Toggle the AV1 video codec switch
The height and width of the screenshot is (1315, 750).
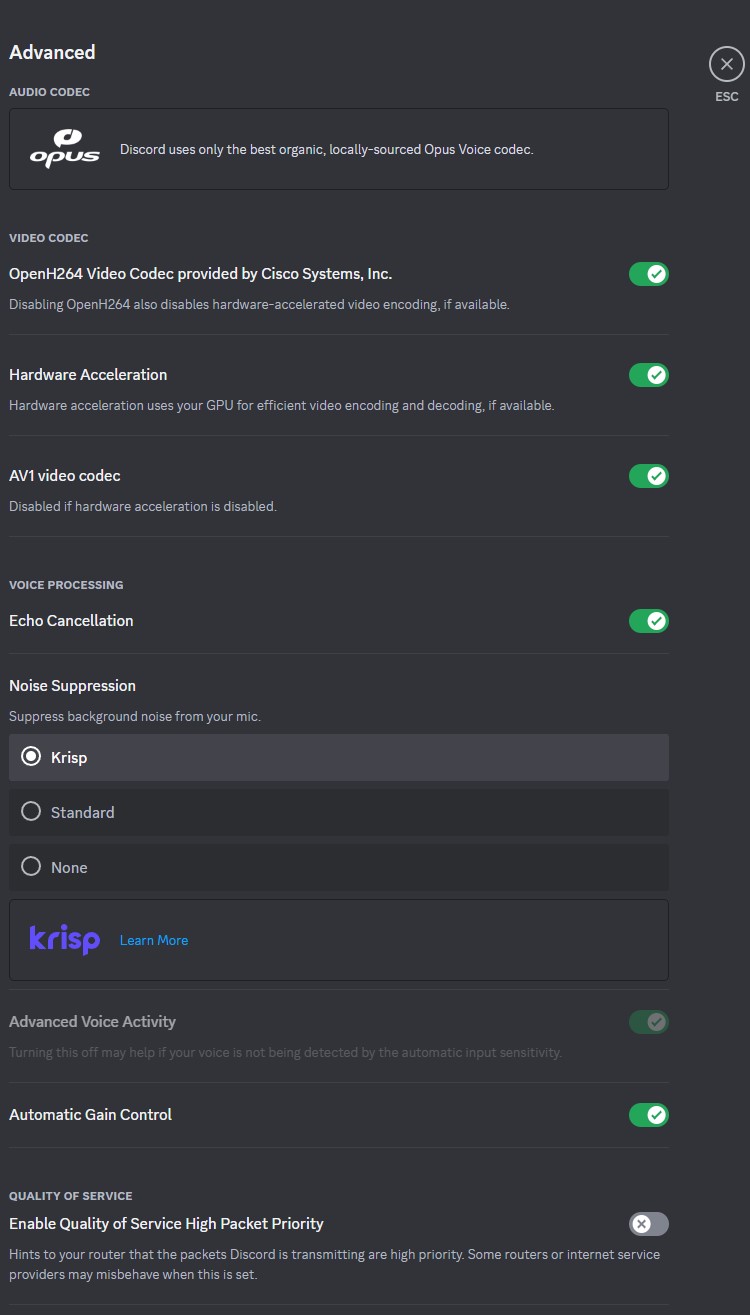(648, 476)
